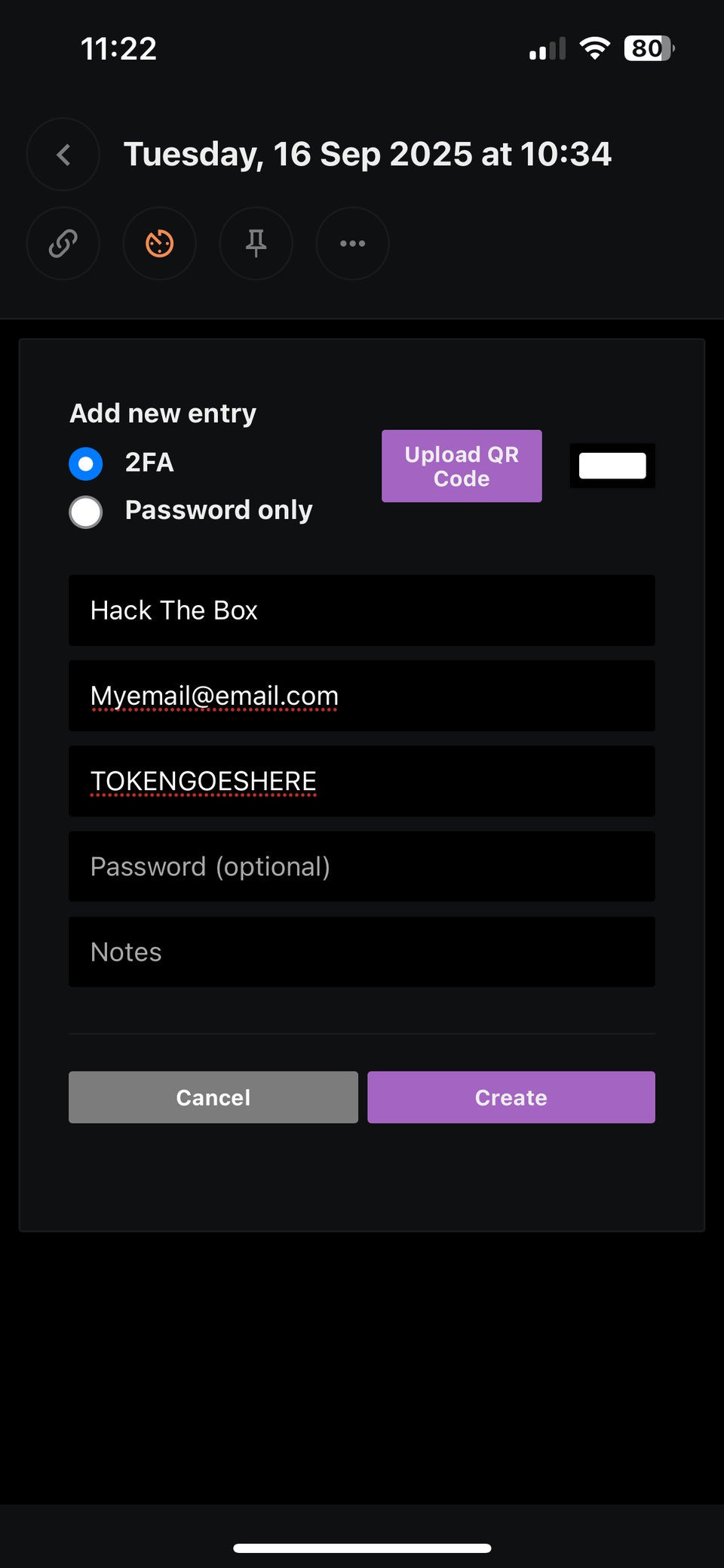The image size is (724, 1568).
Task: Pin this note with pin icon
Action: (x=256, y=244)
